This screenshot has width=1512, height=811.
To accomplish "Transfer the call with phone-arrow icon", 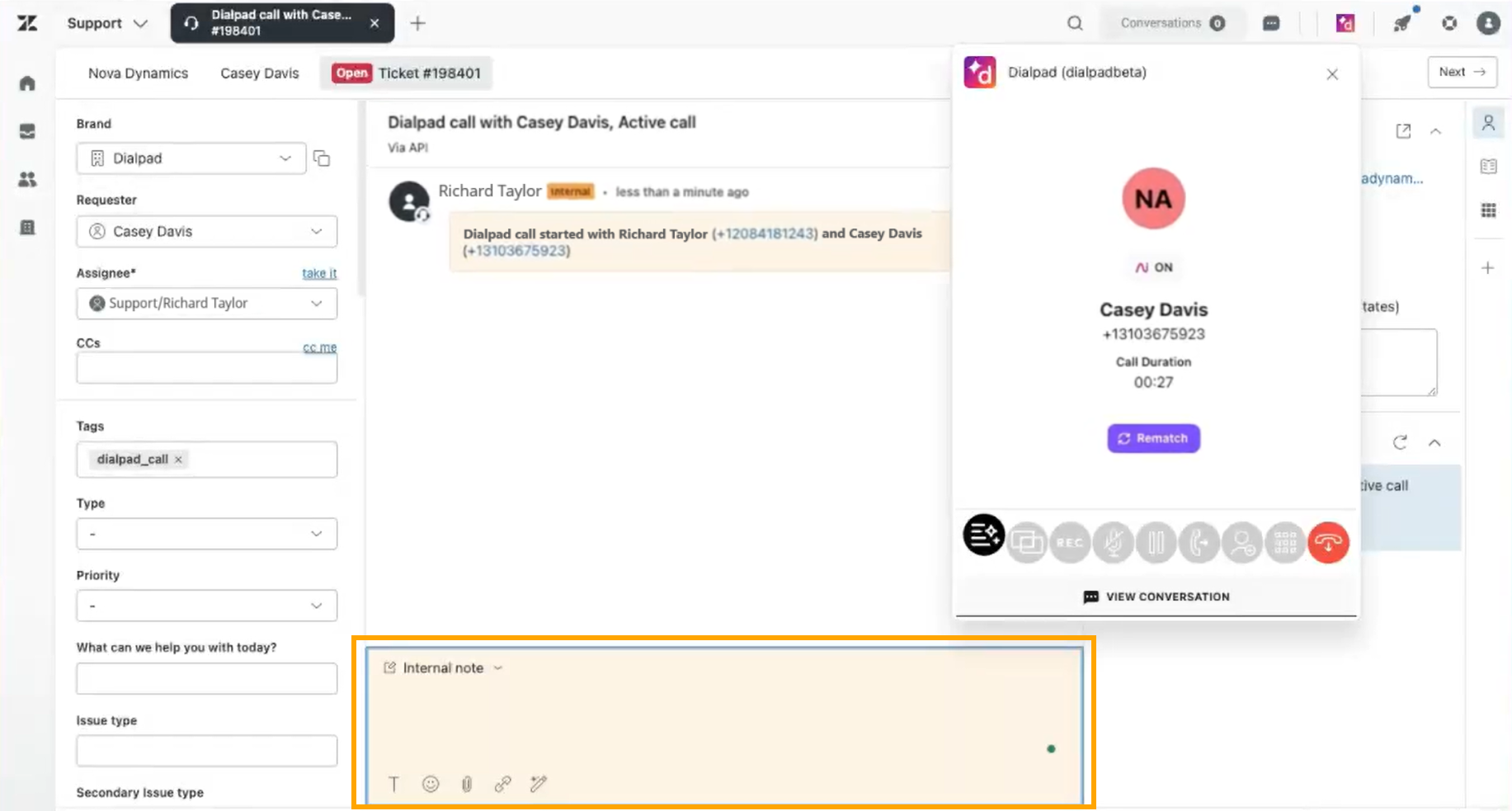I will 1199,542.
